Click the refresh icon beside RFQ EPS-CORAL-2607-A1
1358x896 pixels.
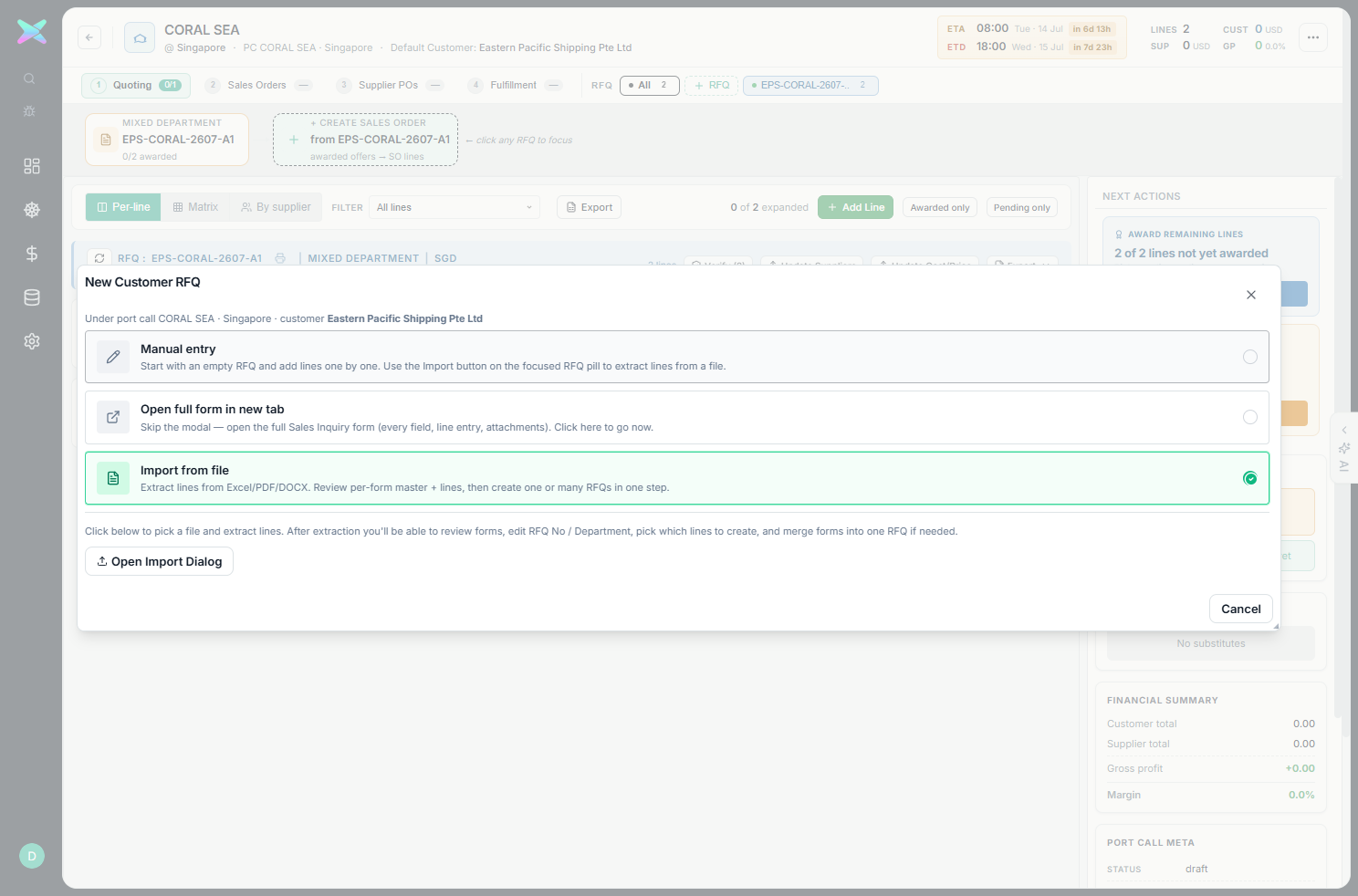pyautogui.click(x=99, y=258)
